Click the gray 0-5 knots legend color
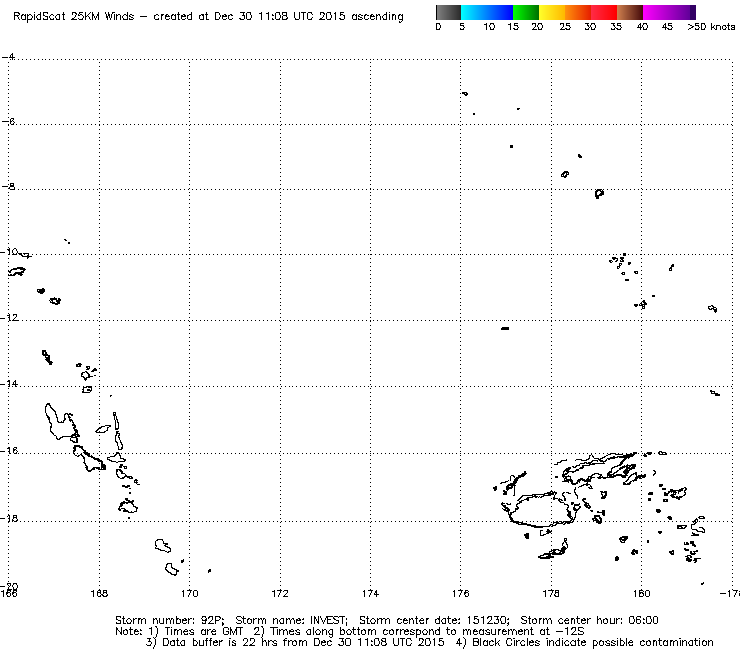Image resolution: width=740 pixels, height=650 pixels. point(448,12)
